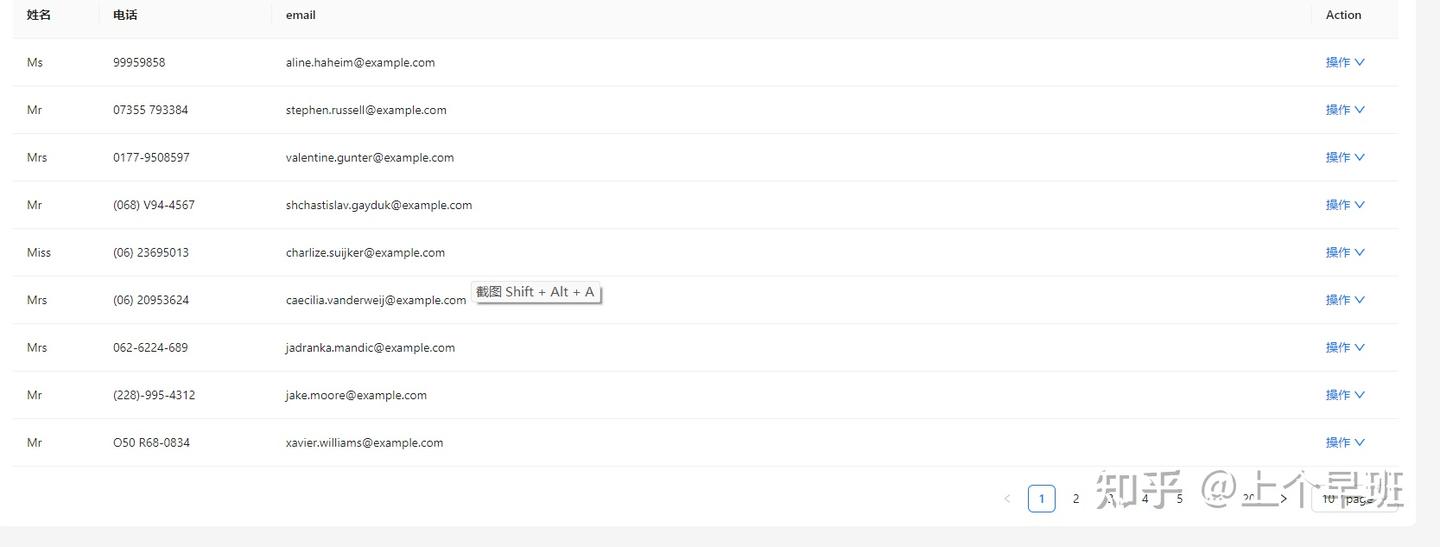Open 操作 menu for shchastislav.gayduk row
This screenshot has width=1440, height=547.
click(x=1344, y=205)
